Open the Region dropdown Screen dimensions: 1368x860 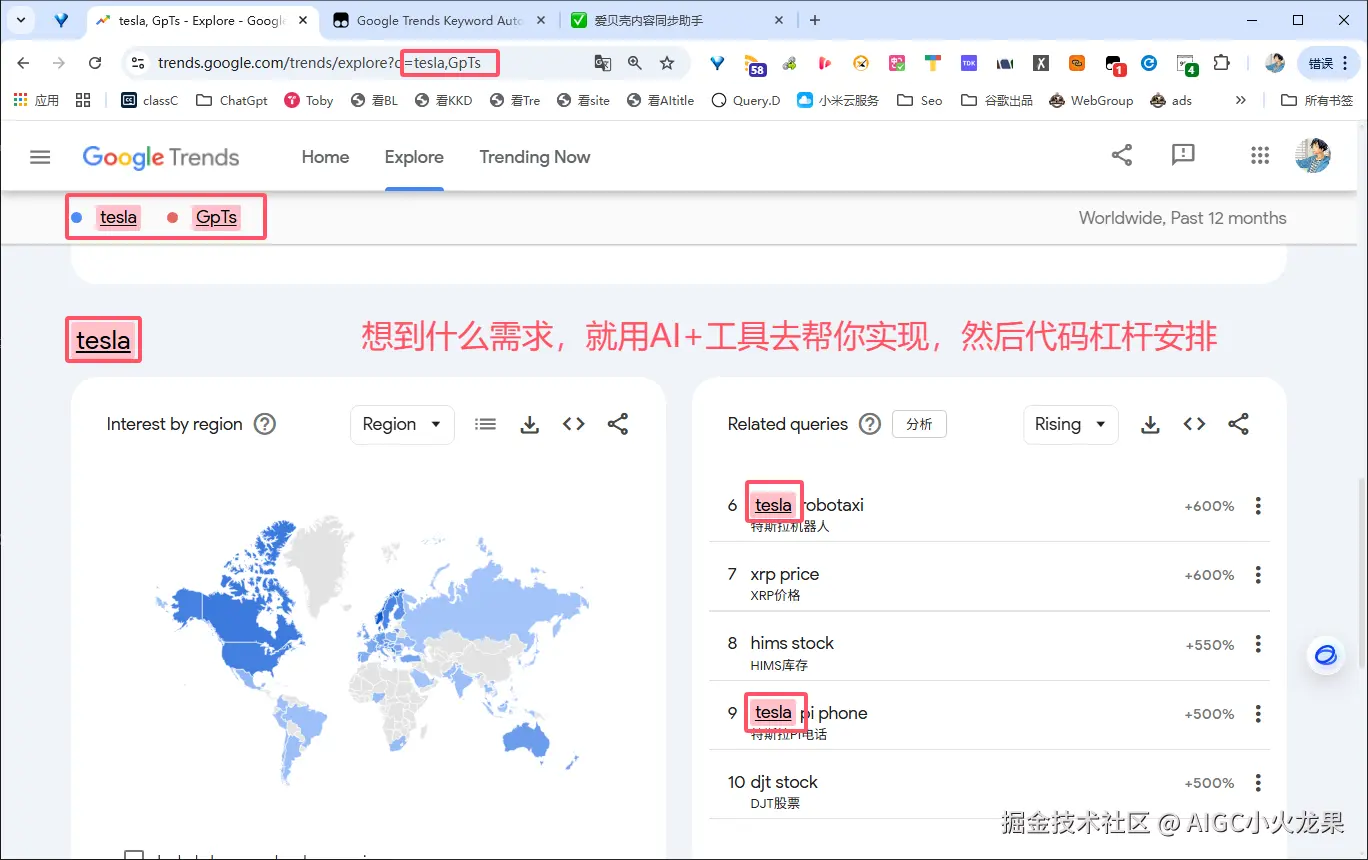402,424
